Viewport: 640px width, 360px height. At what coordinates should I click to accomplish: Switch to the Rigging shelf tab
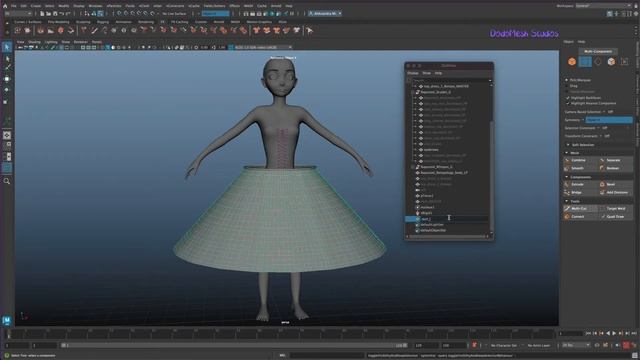[102, 22]
